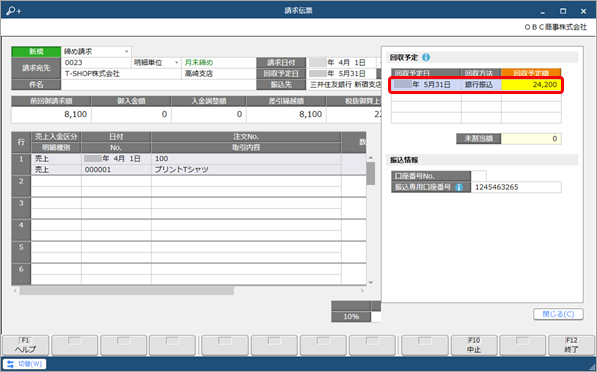597x372 pixels.
Task: Click the F12 終了 function key
Action: pos(571,345)
